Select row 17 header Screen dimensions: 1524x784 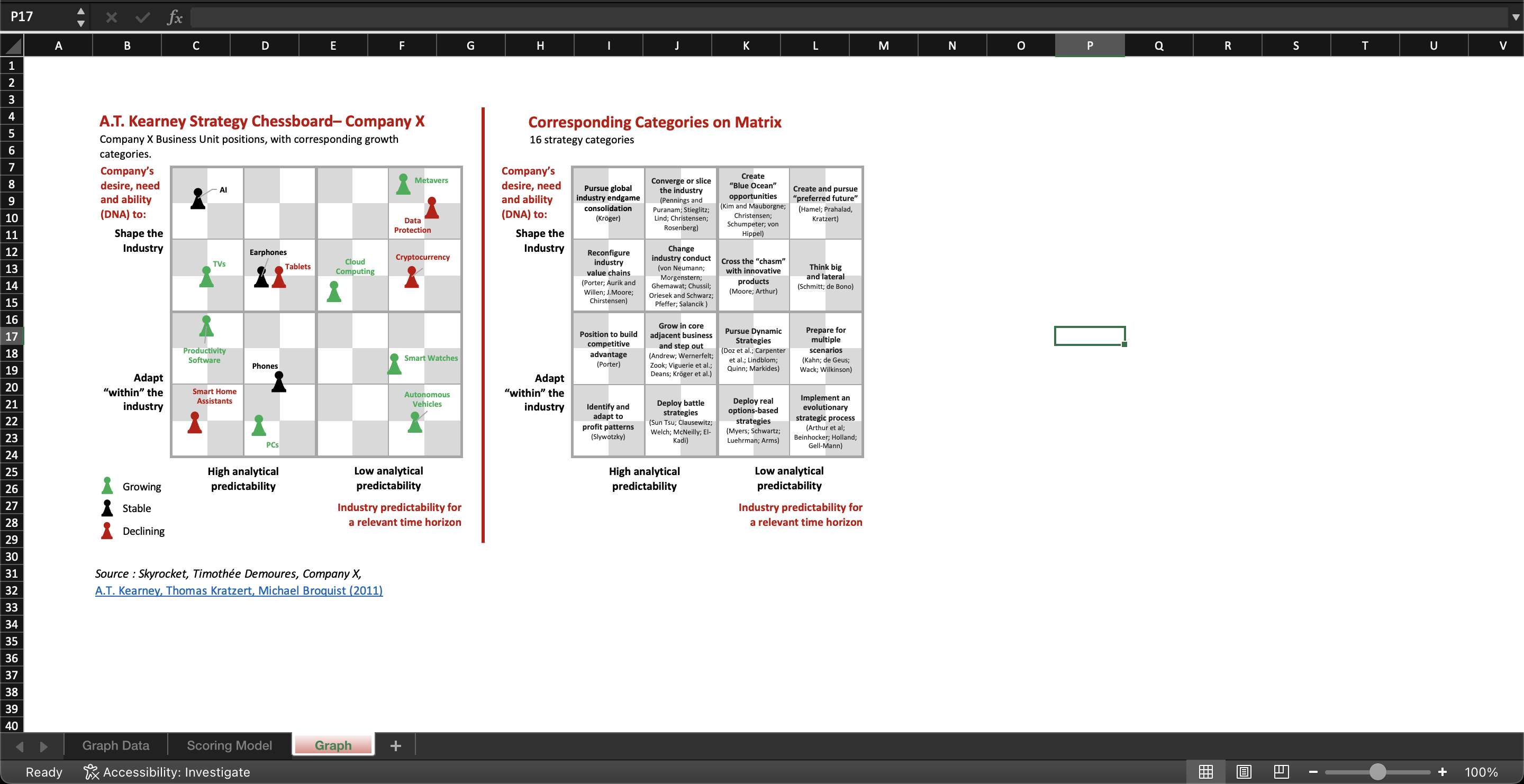click(x=12, y=336)
